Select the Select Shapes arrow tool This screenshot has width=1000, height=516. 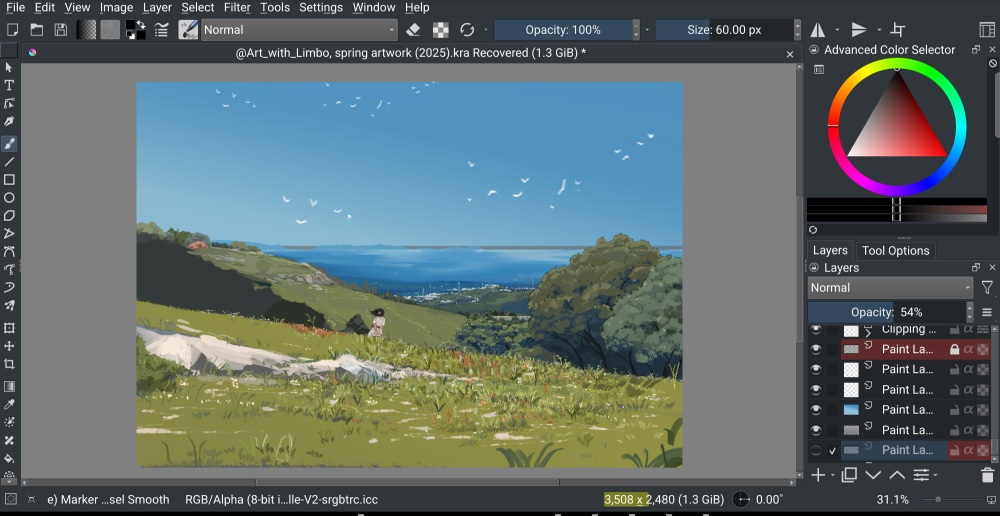[9, 67]
